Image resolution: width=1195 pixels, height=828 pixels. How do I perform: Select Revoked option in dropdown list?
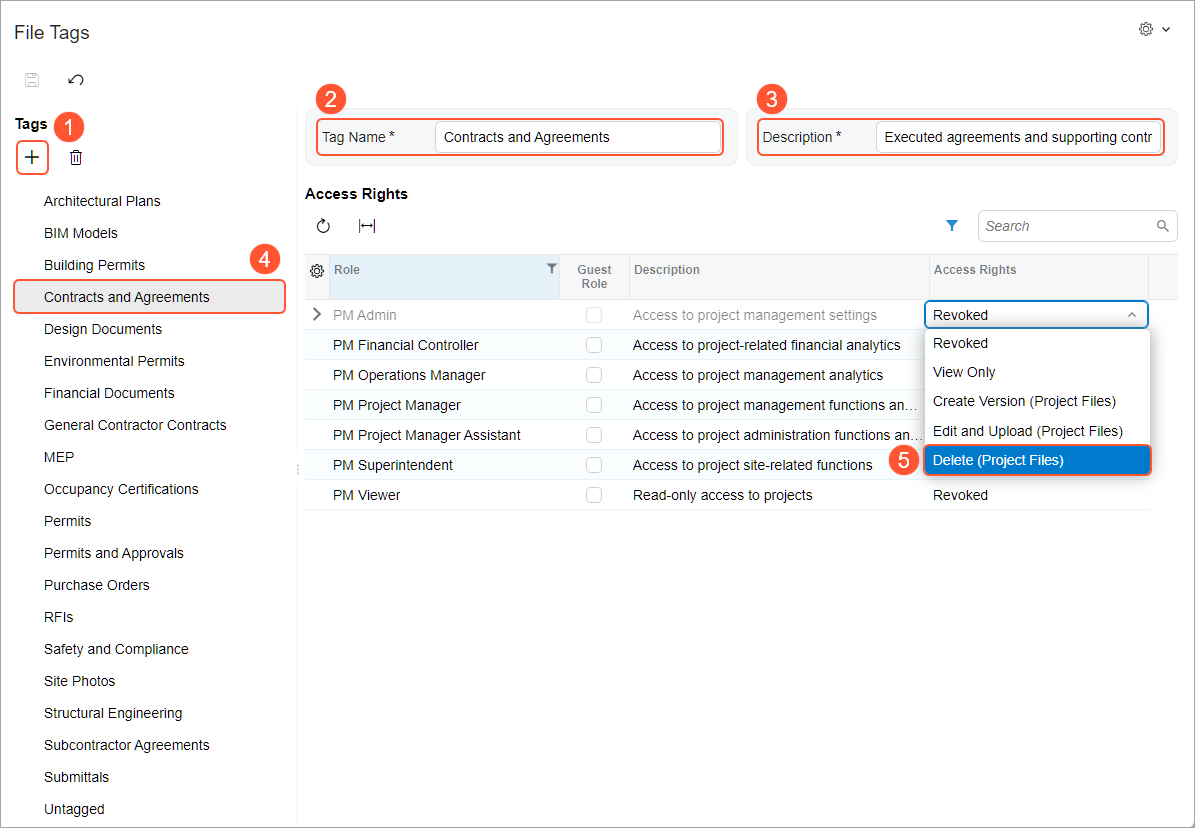[x=1036, y=343]
